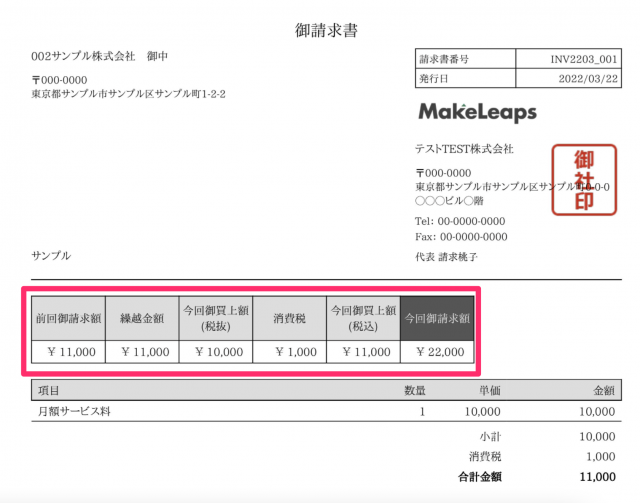
Task: Click the 項目 column header
Action: pos(48,390)
